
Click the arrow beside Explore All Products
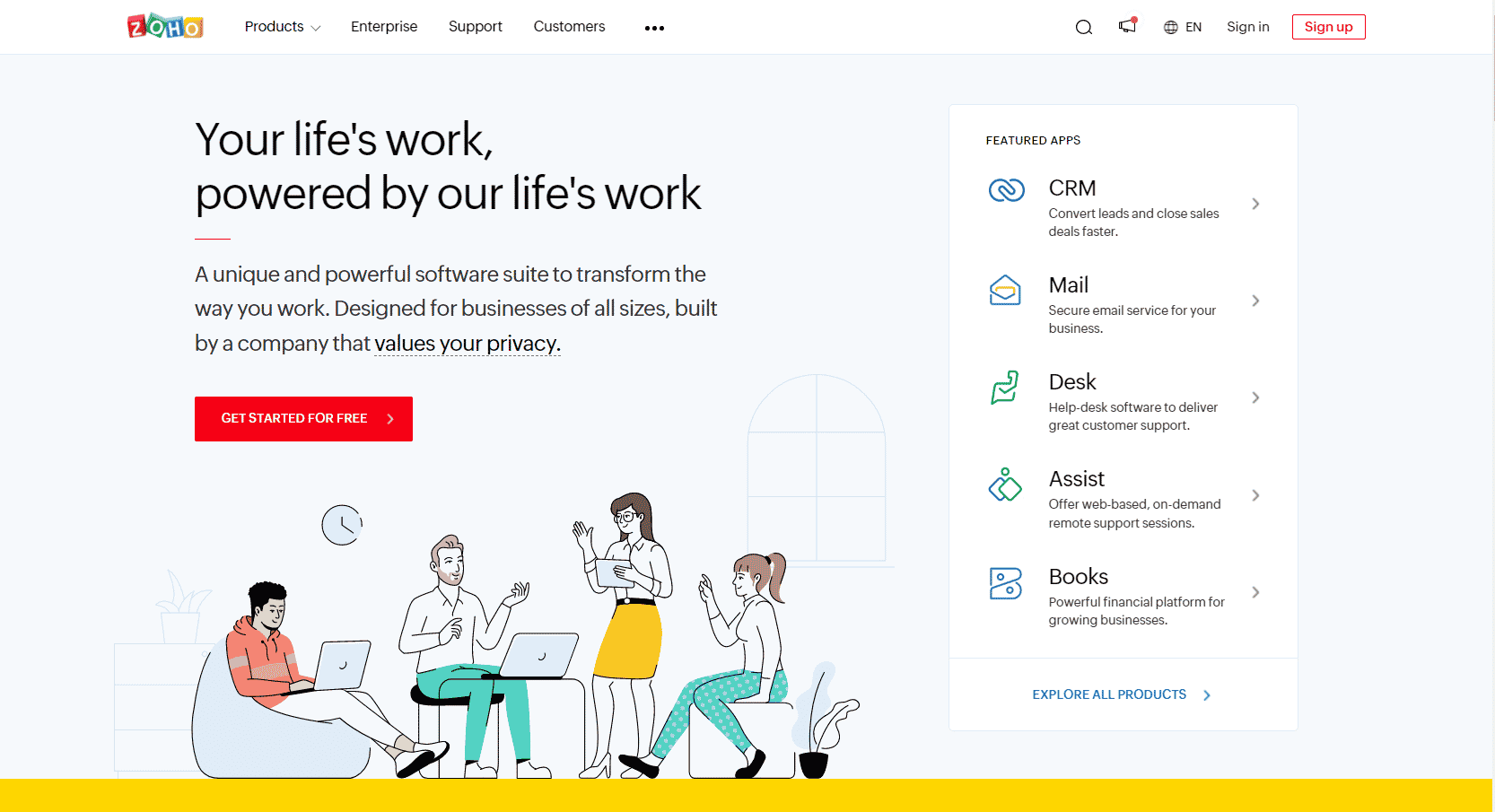1207,695
